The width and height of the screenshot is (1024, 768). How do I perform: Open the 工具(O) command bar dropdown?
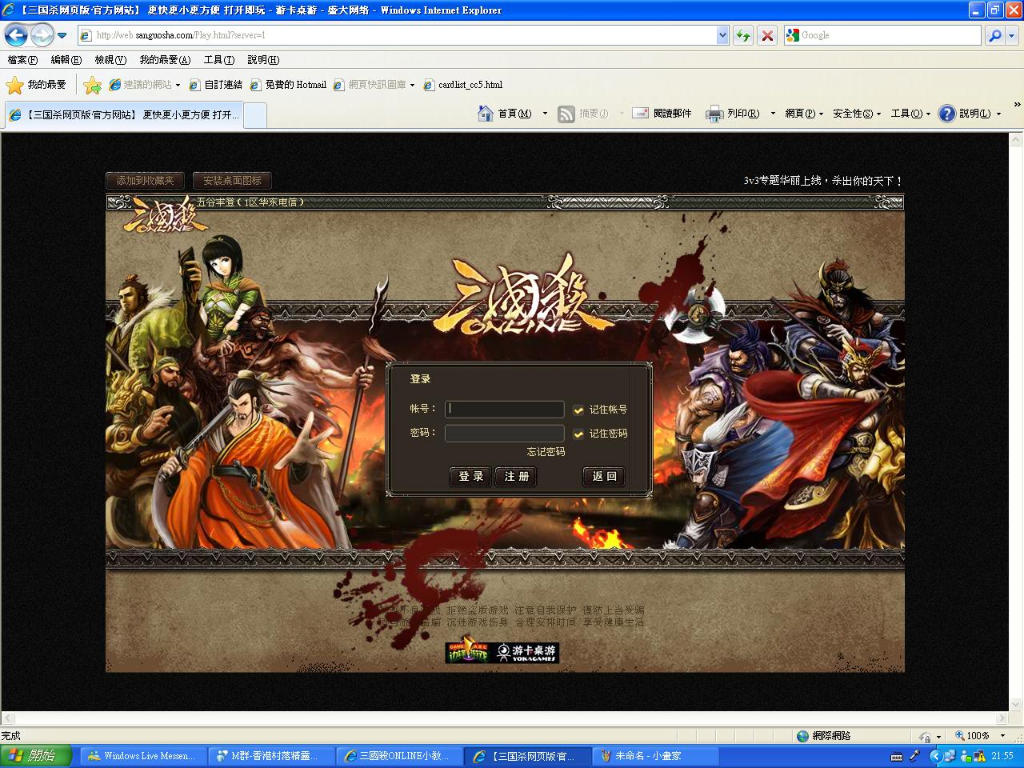(910, 114)
